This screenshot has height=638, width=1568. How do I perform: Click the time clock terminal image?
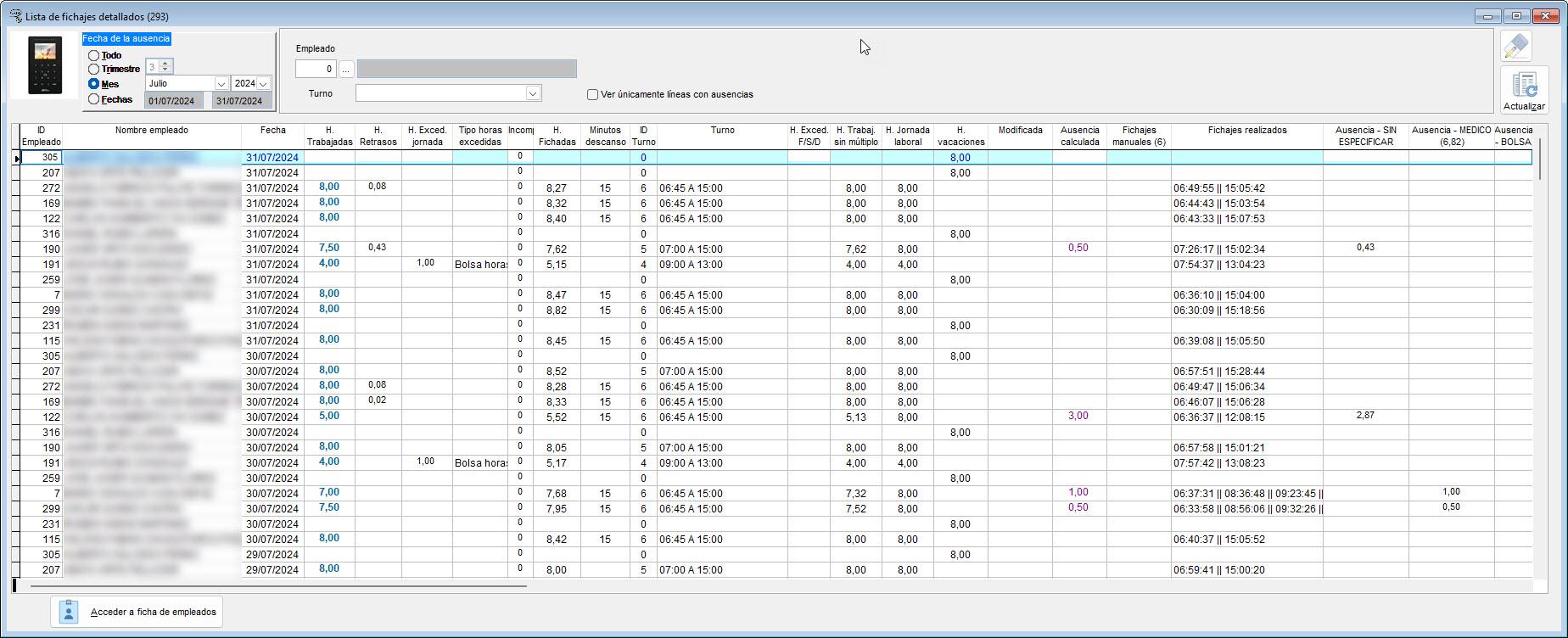[x=45, y=65]
